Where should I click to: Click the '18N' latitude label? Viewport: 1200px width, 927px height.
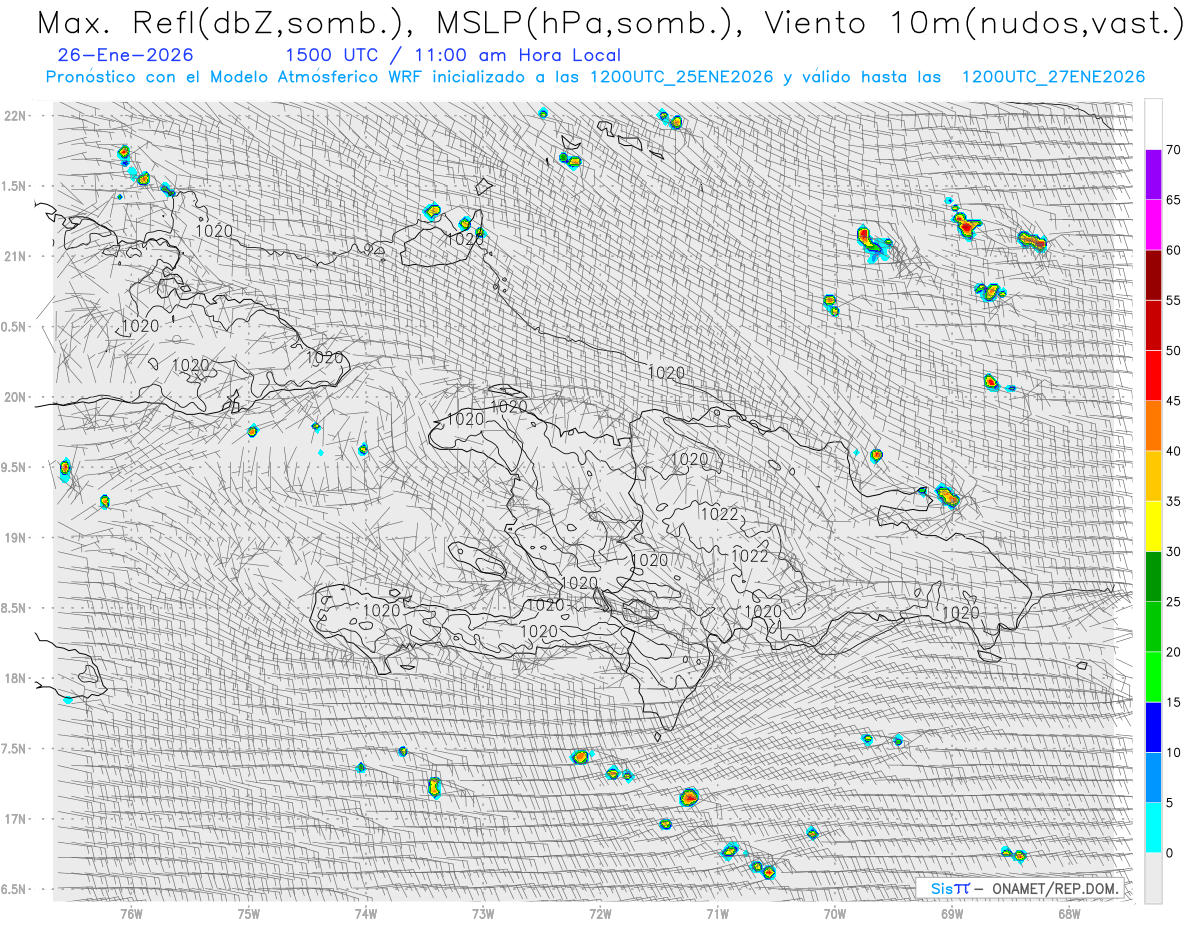(x=15, y=679)
